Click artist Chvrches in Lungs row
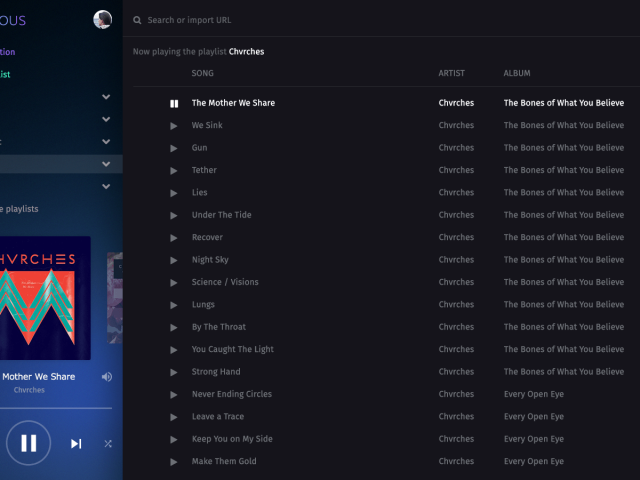 456,304
